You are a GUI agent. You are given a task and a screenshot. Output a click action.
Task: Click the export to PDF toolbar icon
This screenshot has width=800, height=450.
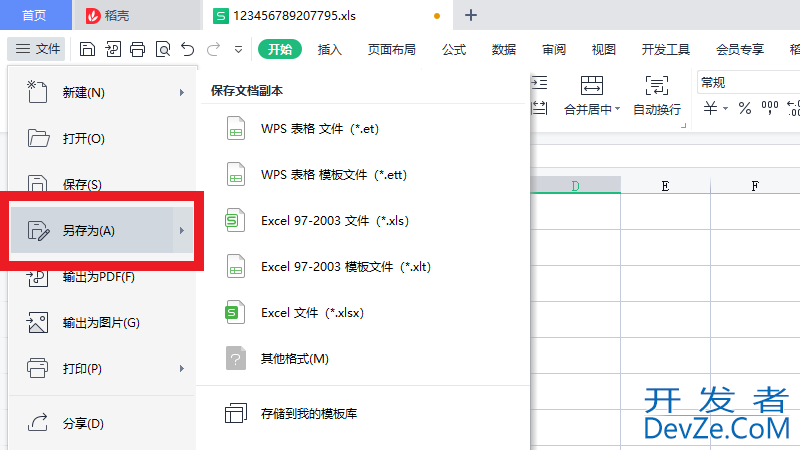(x=113, y=49)
